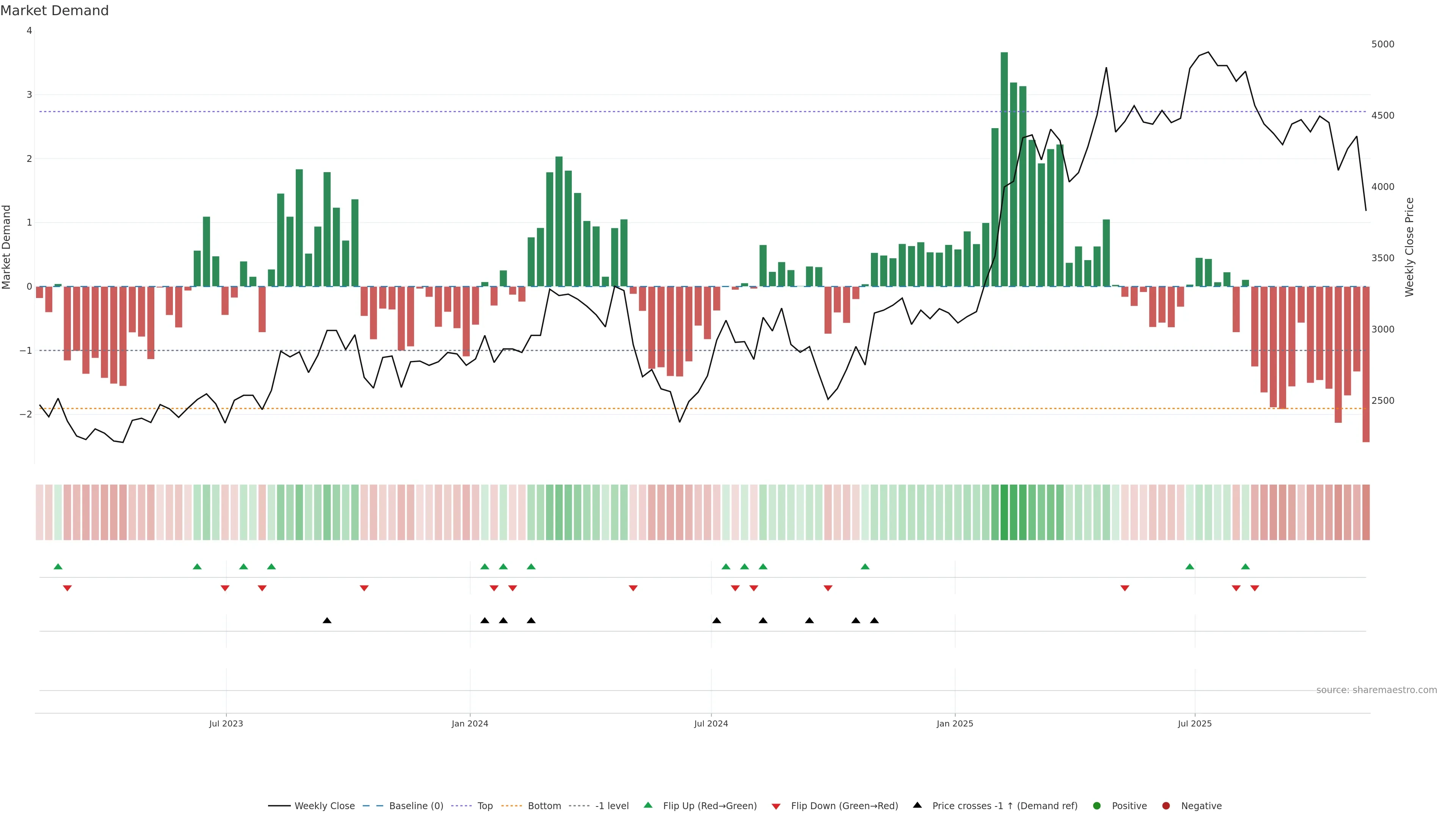Image resolution: width=1456 pixels, height=819 pixels.
Task: Click the Baseline (0) dashed legend icon
Action: [x=372, y=806]
